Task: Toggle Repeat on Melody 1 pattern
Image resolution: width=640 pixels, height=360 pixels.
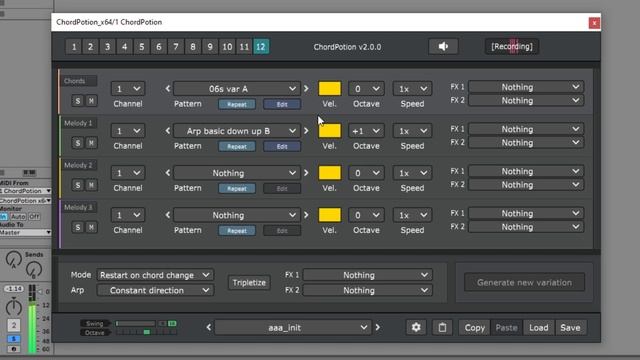Action: [x=237, y=147]
